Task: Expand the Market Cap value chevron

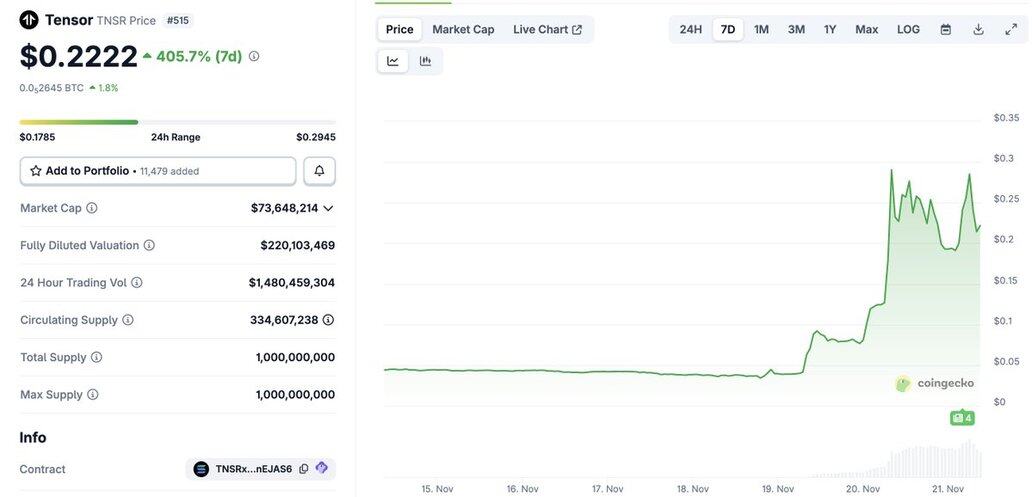Action: click(328, 208)
